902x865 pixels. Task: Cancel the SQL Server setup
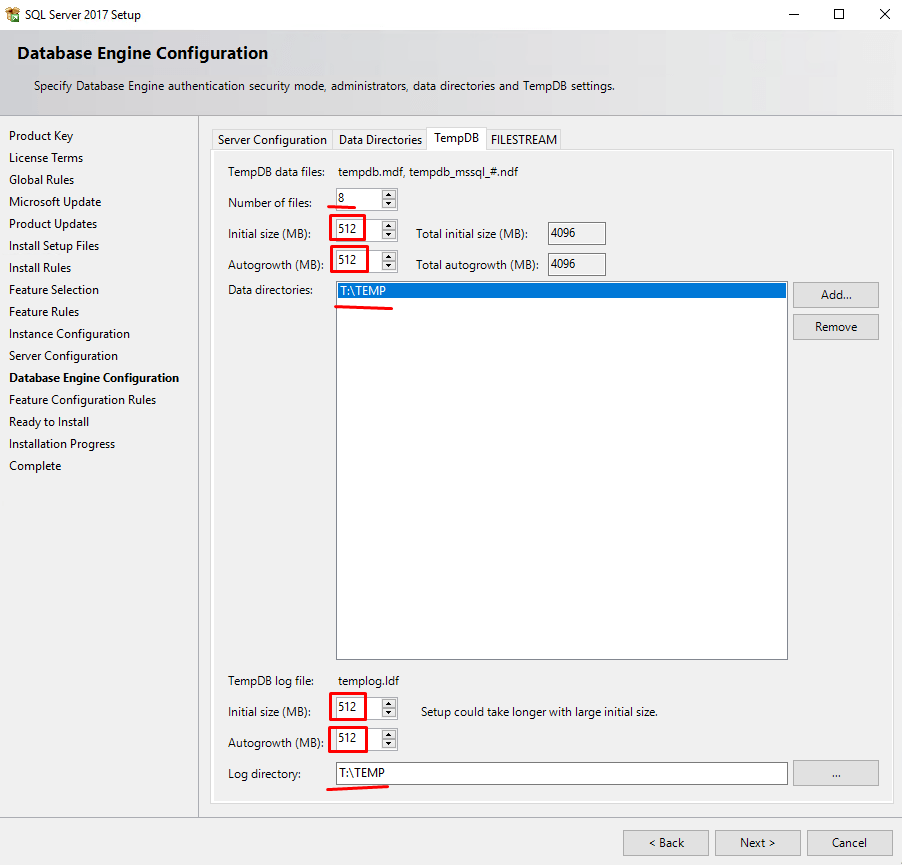point(849,842)
